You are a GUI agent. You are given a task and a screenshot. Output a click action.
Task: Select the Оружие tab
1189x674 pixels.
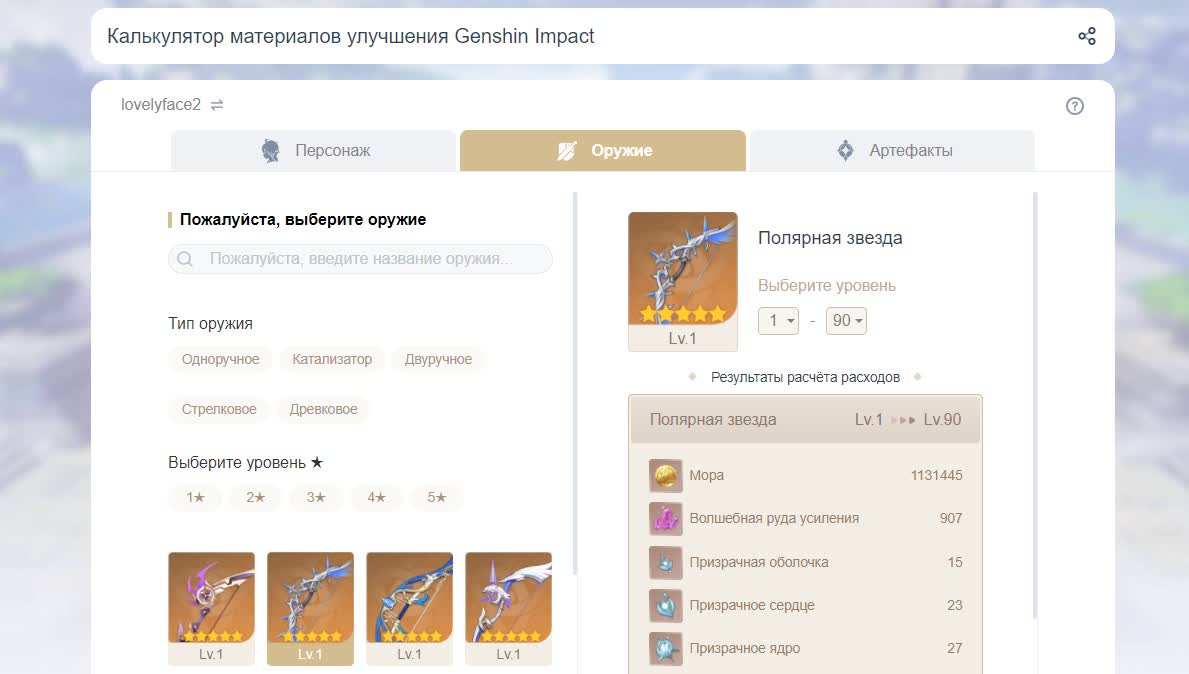pos(603,150)
